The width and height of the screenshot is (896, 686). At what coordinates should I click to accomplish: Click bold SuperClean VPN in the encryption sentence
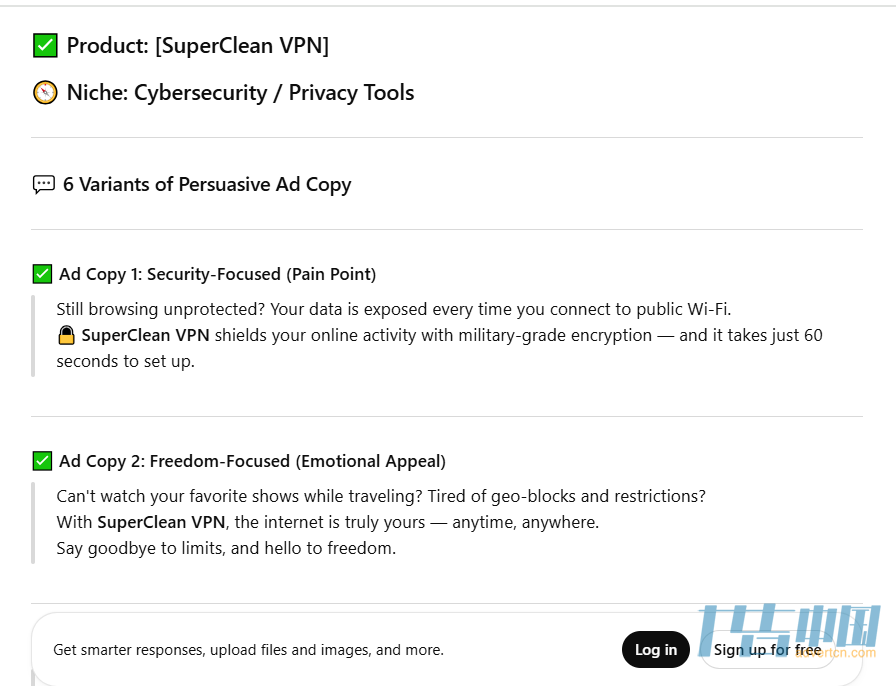pyautogui.click(x=145, y=335)
